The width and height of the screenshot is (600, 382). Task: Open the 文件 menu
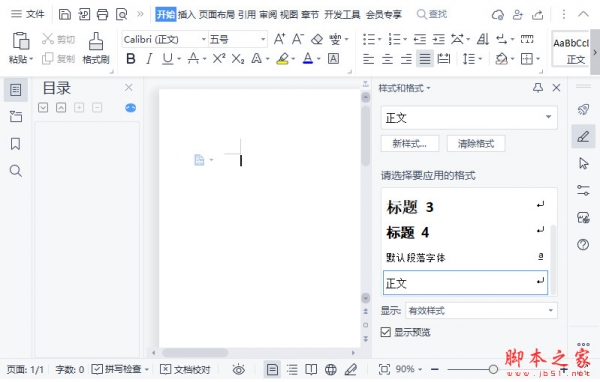[28, 14]
